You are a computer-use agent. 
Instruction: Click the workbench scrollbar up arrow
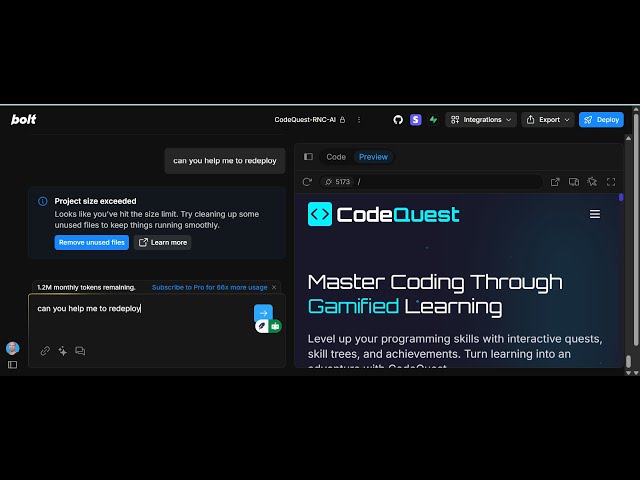[629, 139]
